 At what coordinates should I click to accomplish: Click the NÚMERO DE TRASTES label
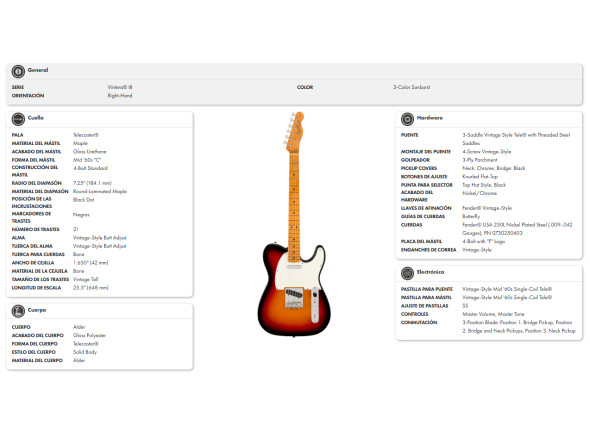[x=35, y=230]
